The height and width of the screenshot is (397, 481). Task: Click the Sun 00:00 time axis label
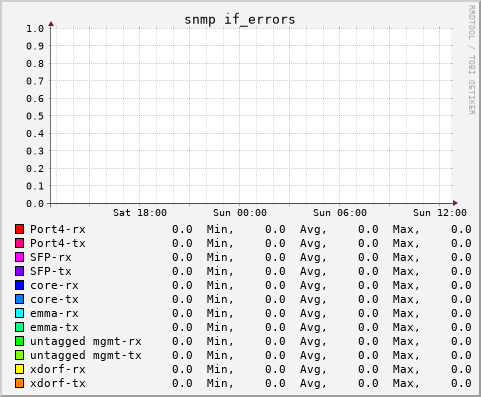(x=240, y=213)
